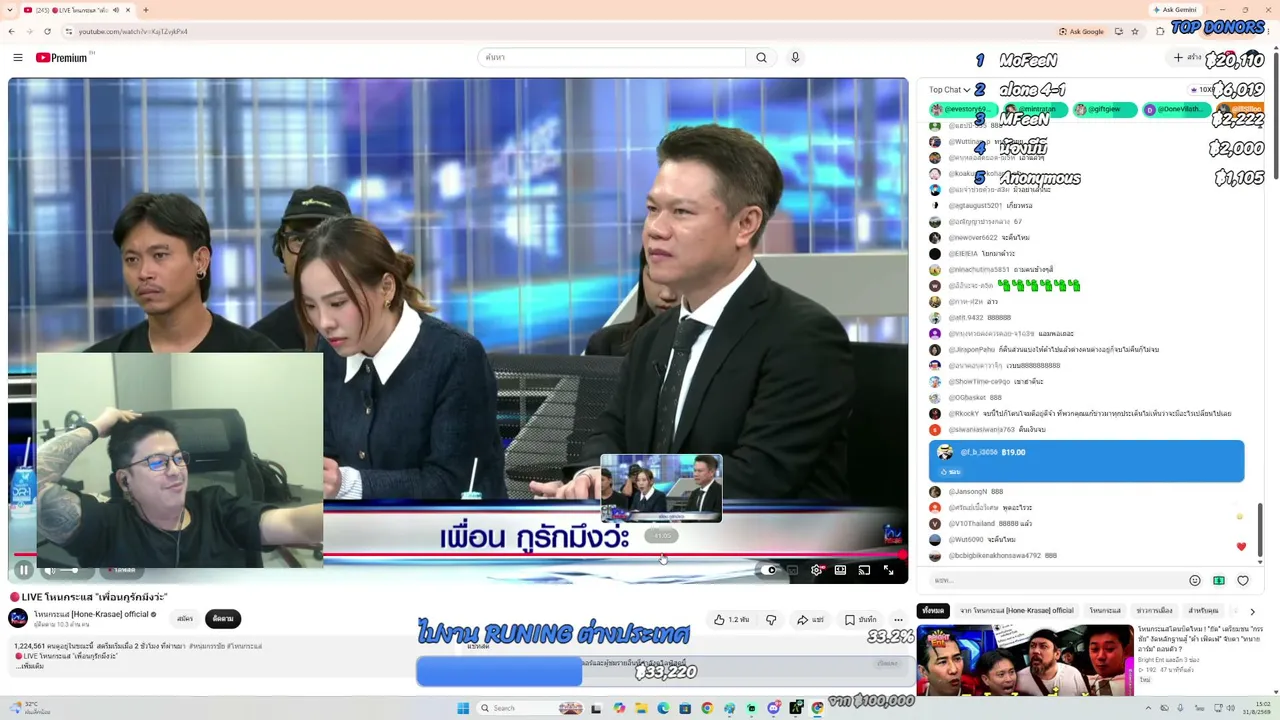The width and height of the screenshot is (1280, 720).
Task: Expand the video description
Action: (x=31, y=666)
